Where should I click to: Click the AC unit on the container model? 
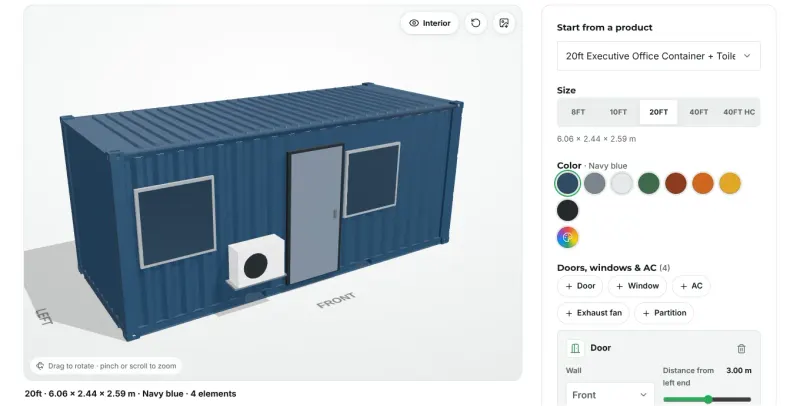[256, 261]
